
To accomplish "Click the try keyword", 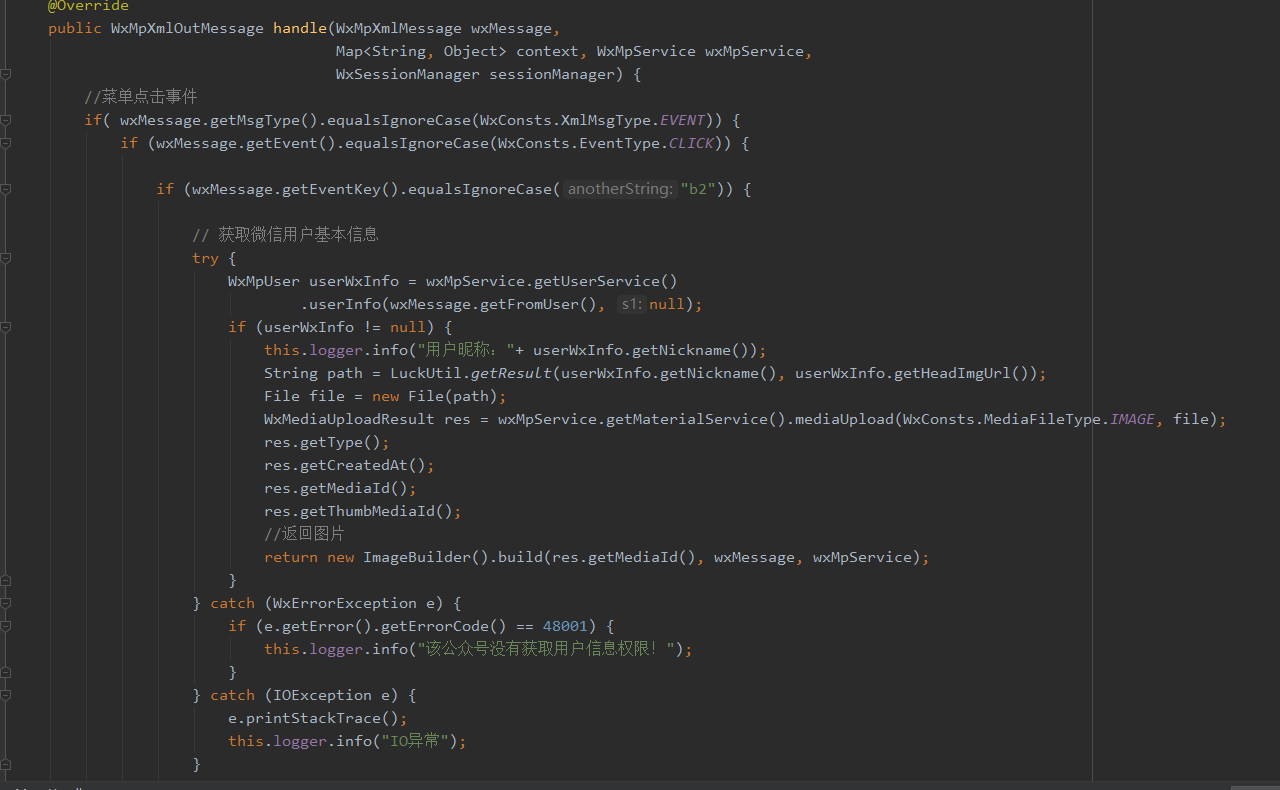I will click(205, 258).
